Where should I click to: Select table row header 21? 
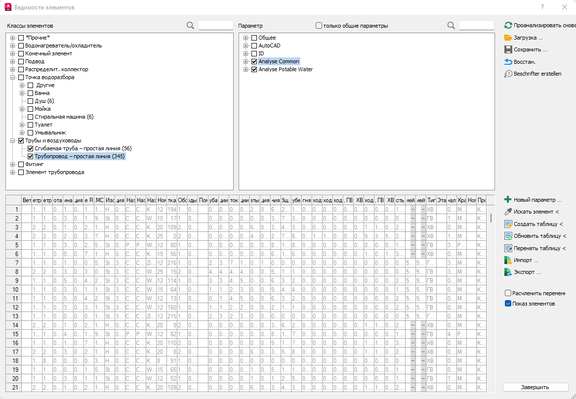(14, 387)
